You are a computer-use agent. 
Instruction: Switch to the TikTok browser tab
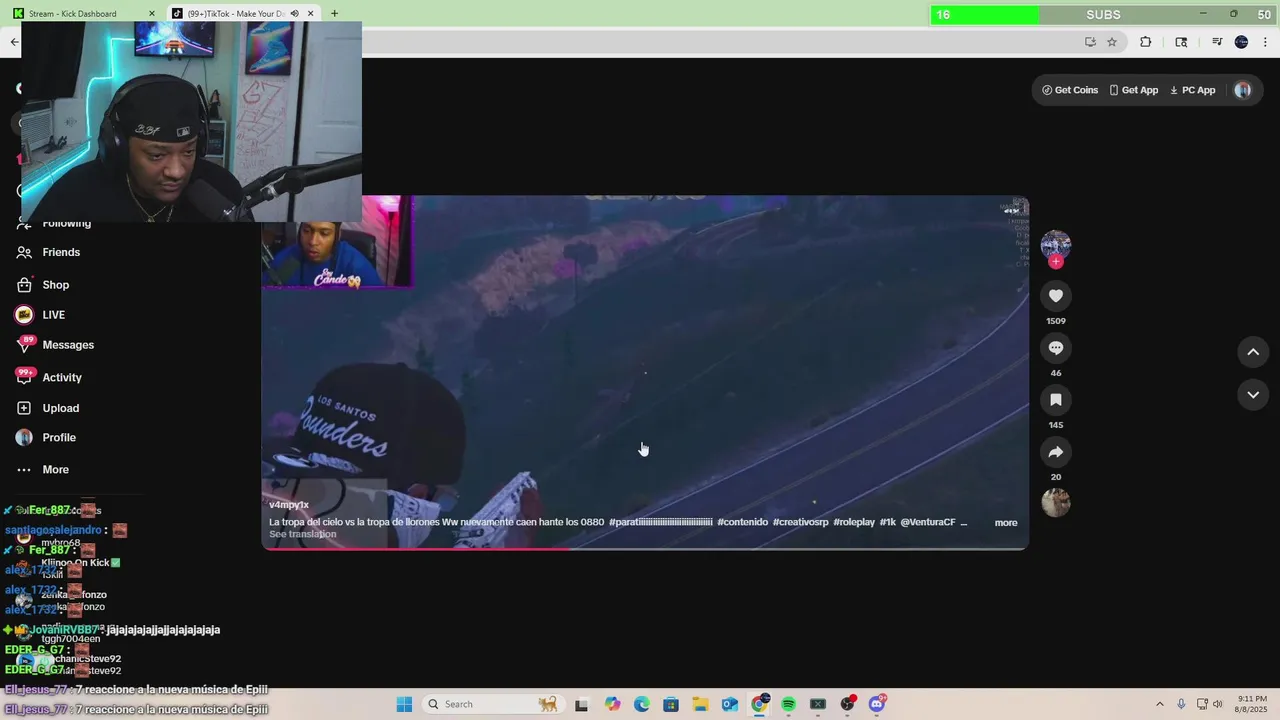[x=237, y=14]
